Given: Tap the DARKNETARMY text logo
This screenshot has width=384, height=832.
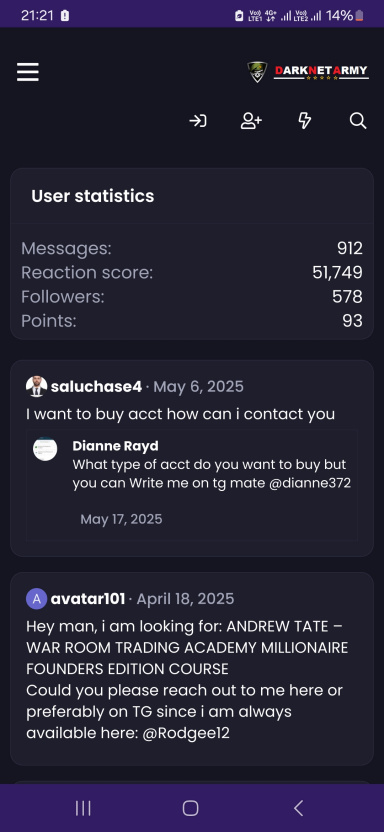Looking at the screenshot, I should click(321, 72).
